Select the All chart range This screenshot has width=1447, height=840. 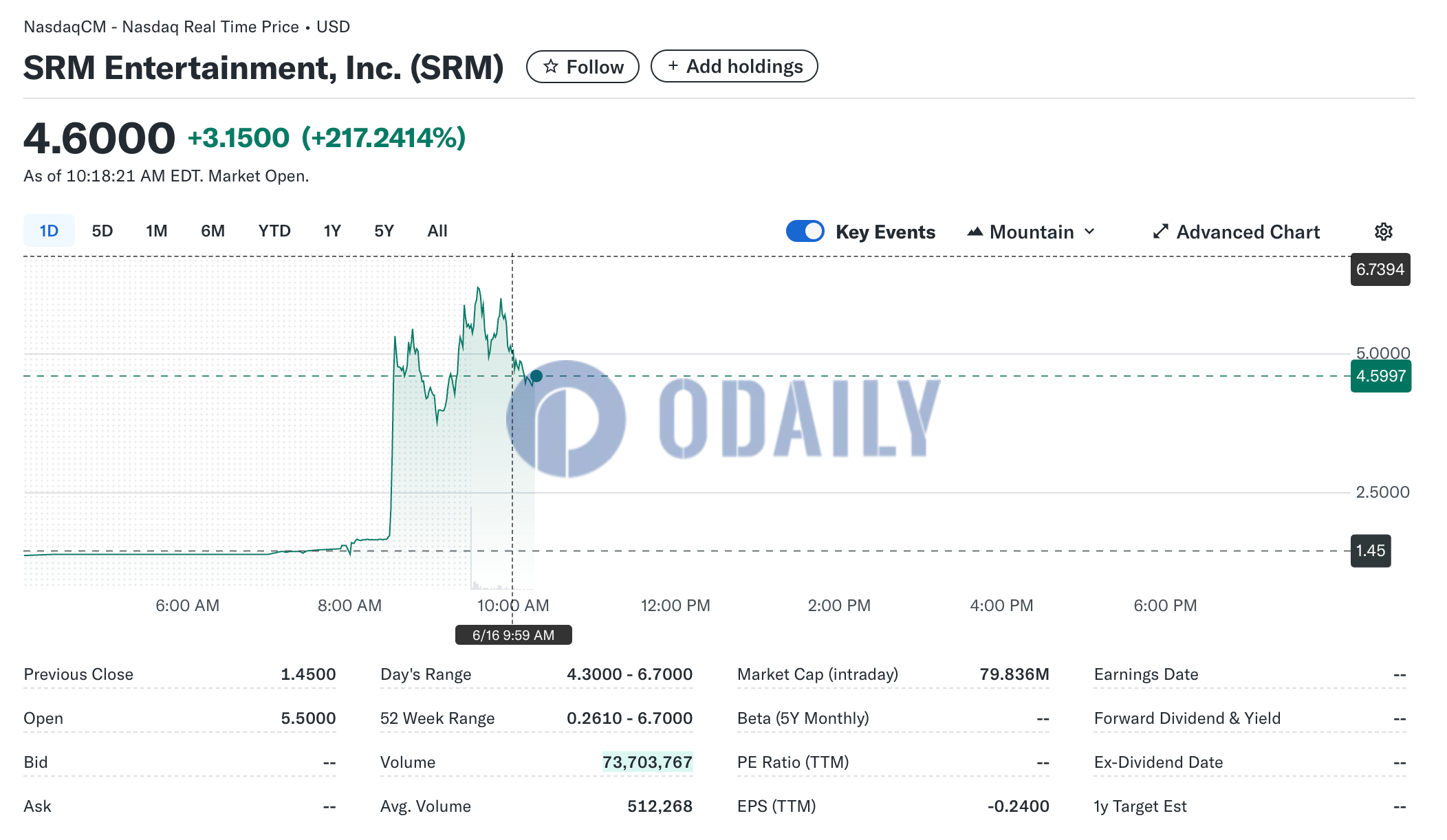pos(437,231)
